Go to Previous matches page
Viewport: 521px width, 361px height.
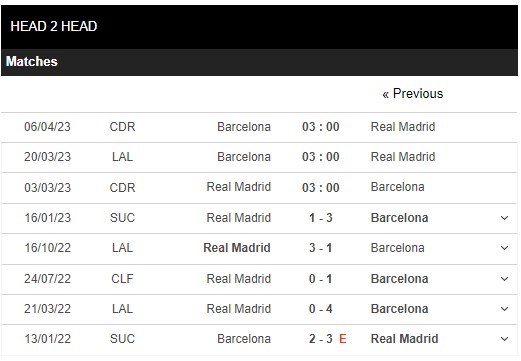tap(413, 94)
